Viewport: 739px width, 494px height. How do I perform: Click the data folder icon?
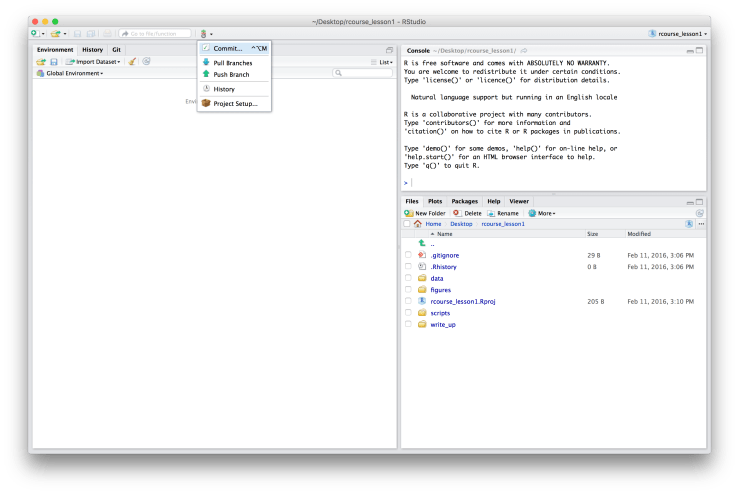click(422, 278)
